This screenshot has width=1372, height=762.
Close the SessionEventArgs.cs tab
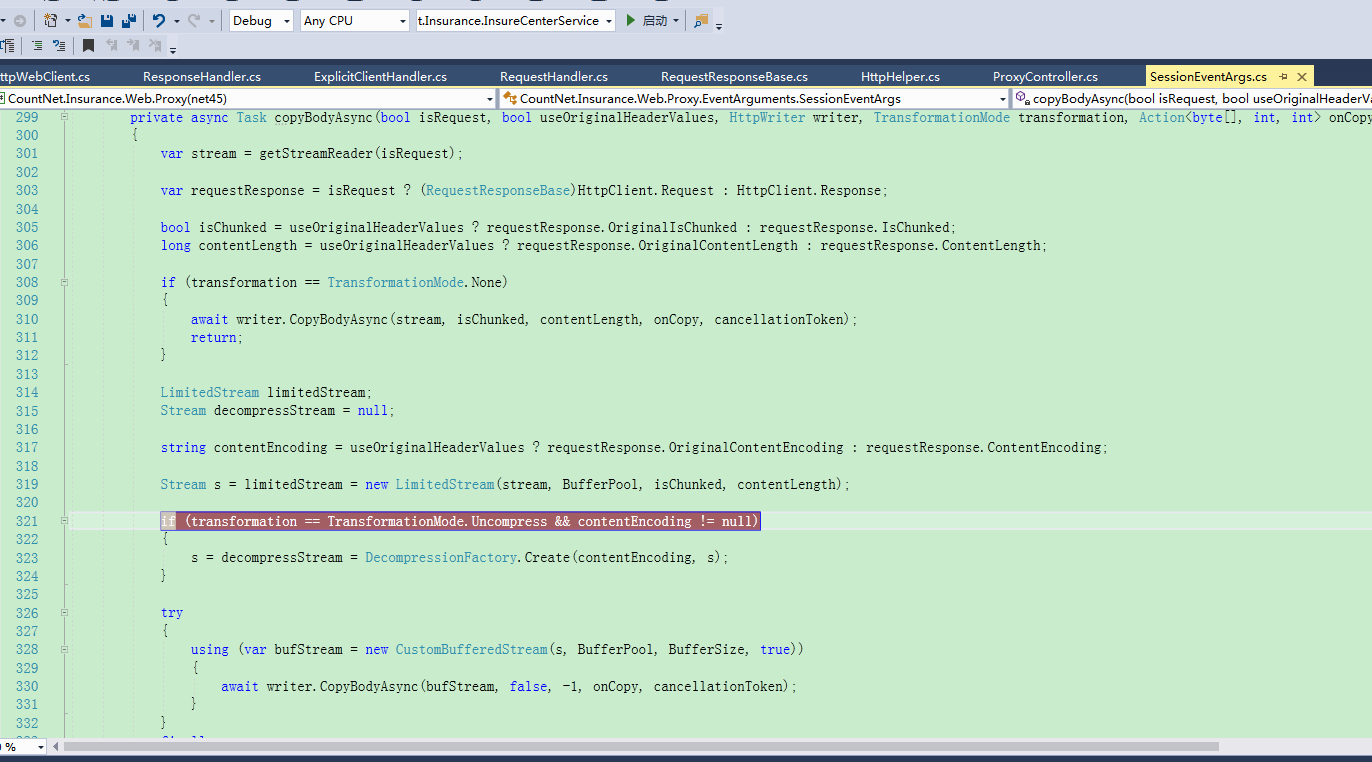[x=1301, y=76]
